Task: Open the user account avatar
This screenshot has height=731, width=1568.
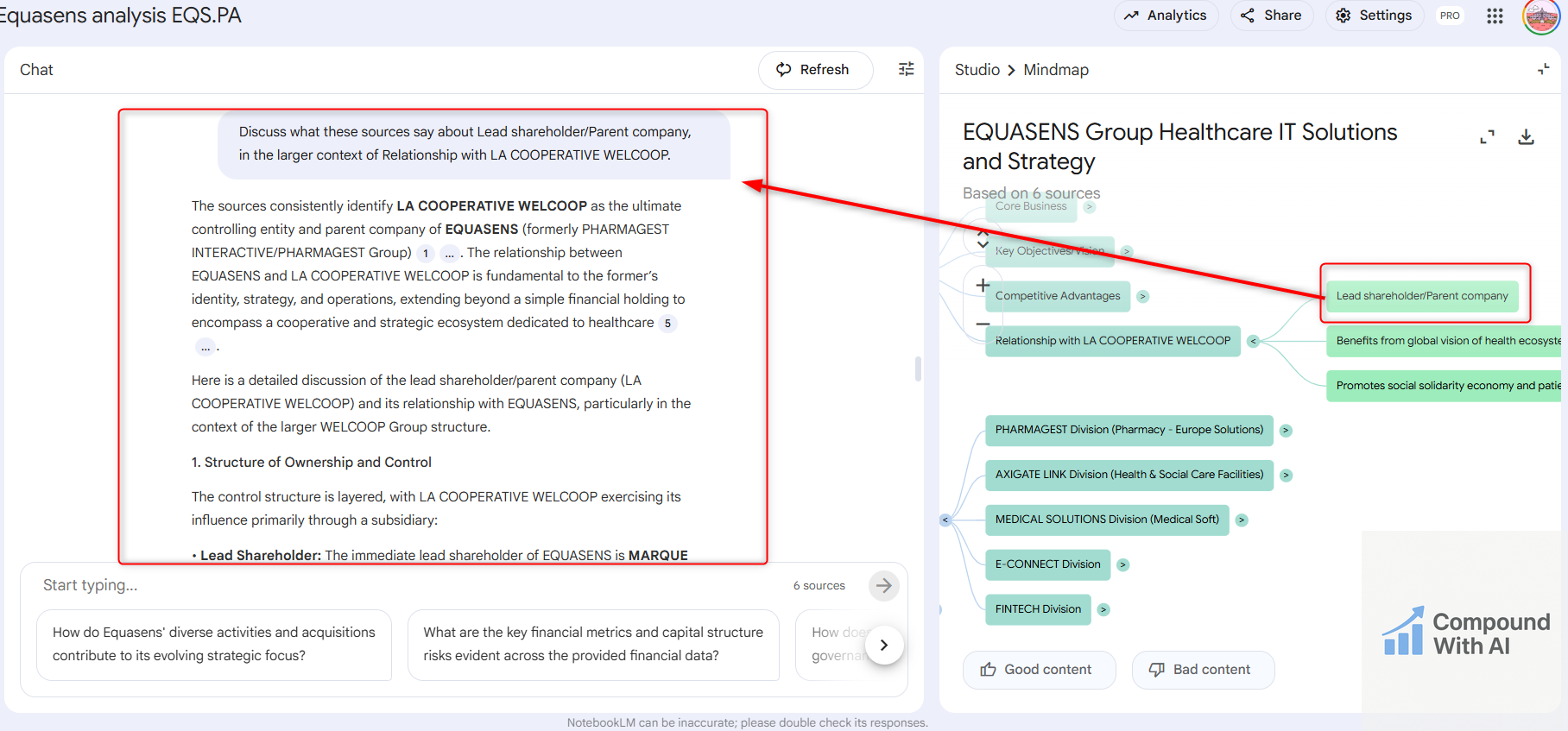Action: pyautogui.click(x=1541, y=16)
